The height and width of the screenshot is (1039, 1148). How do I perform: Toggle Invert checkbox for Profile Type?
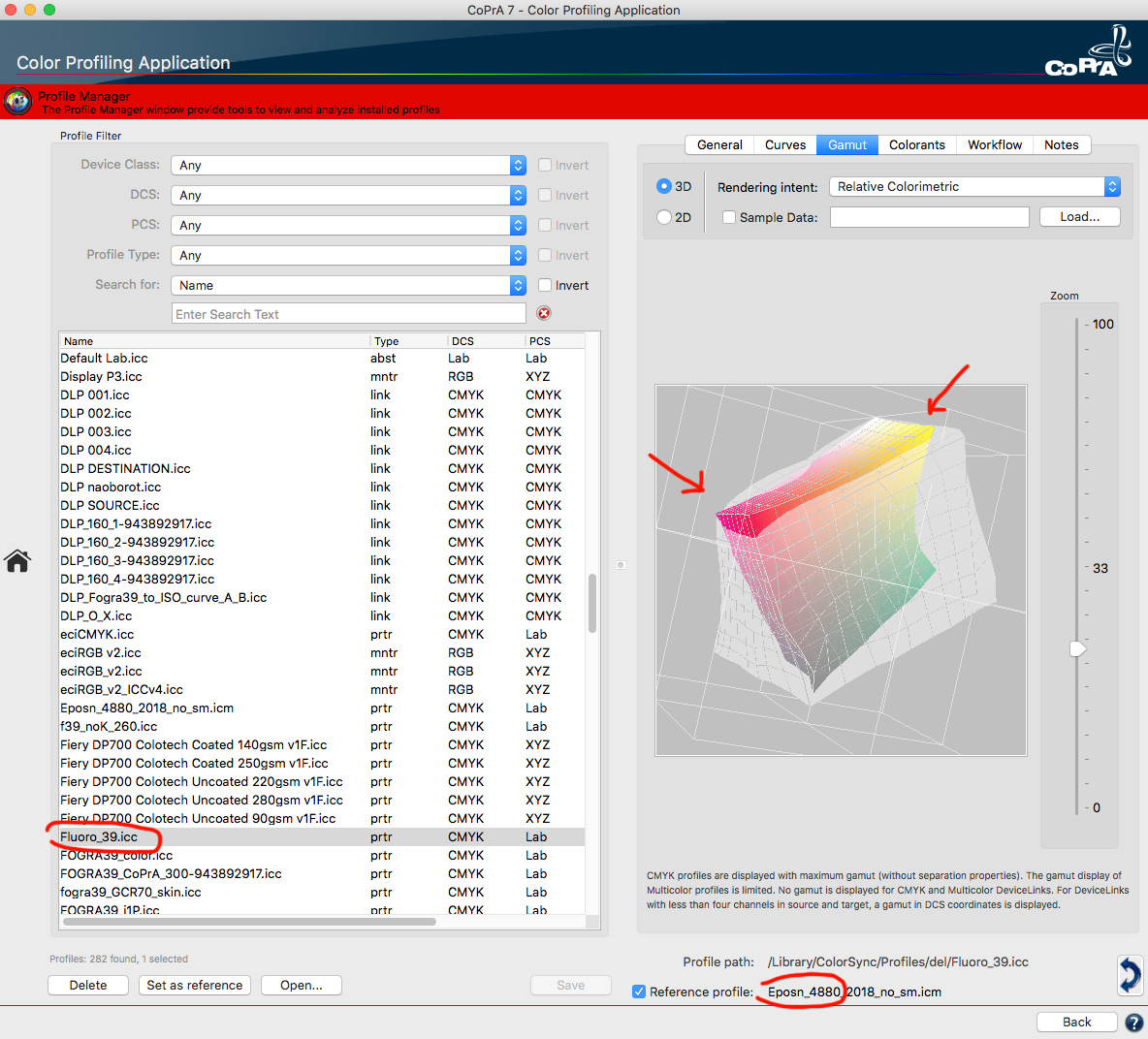point(545,255)
